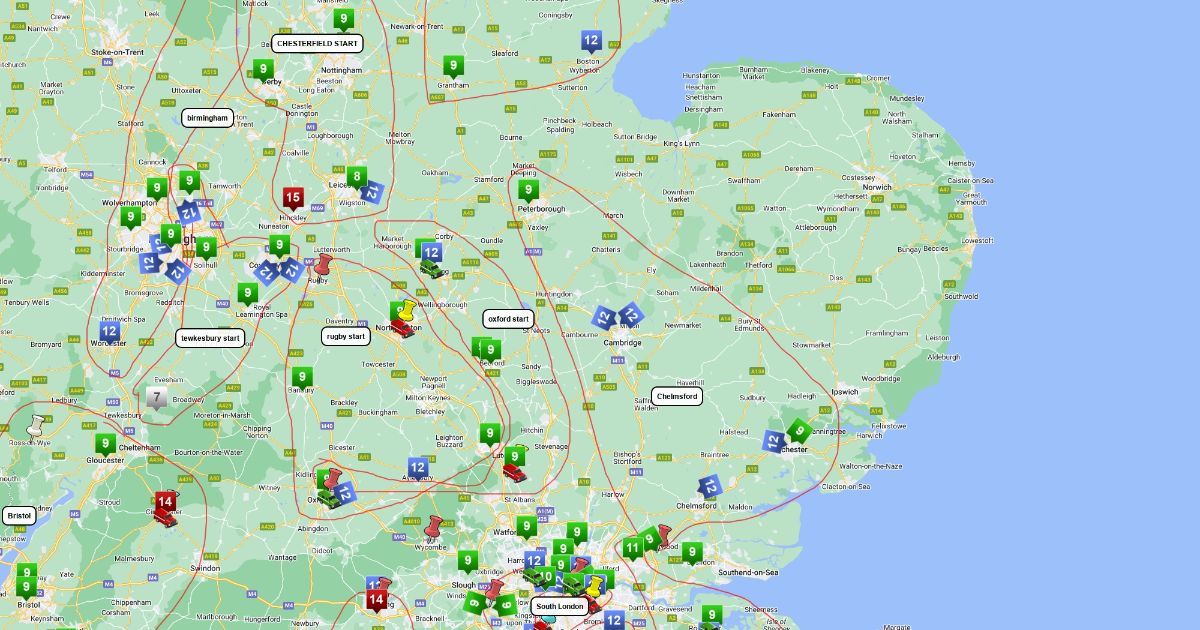Open the red 15 marker at Hinckley
Screen dimensions: 1200x630
click(293, 200)
